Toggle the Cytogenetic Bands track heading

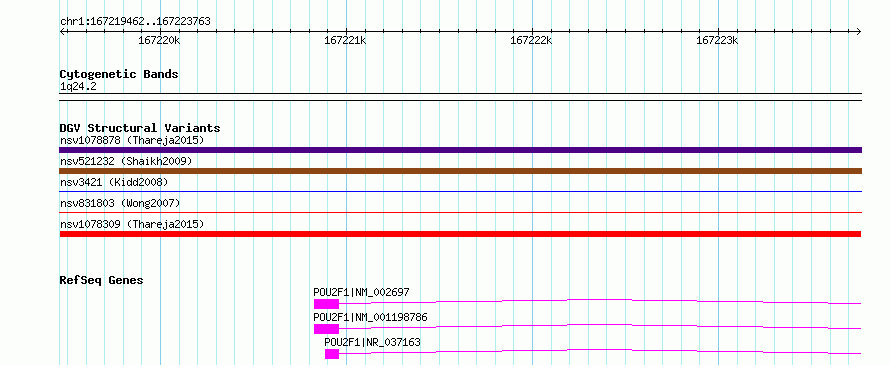click(x=119, y=74)
